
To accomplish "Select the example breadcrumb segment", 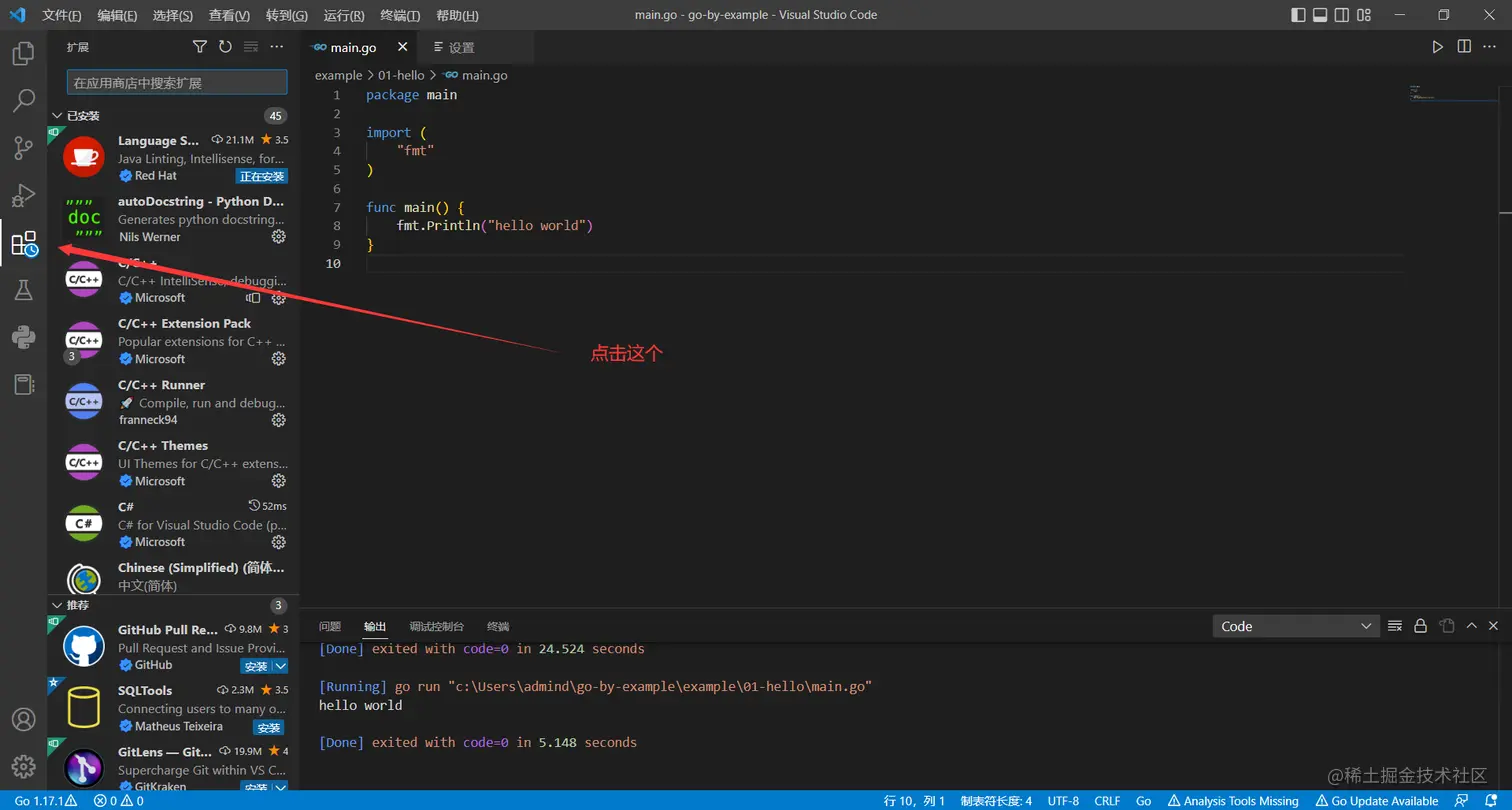I will [x=338, y=75].
